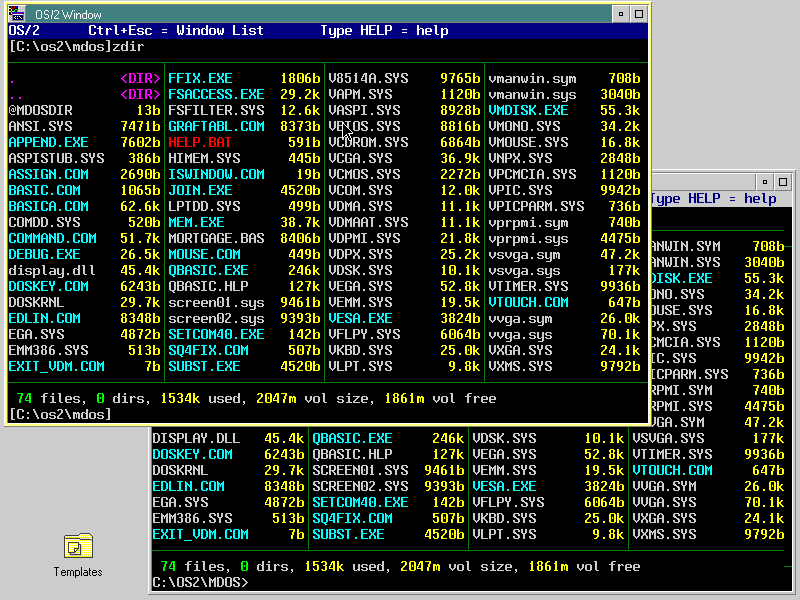
Task: Select SETCOM40.EXE in the front window
Action: point(216,334)
